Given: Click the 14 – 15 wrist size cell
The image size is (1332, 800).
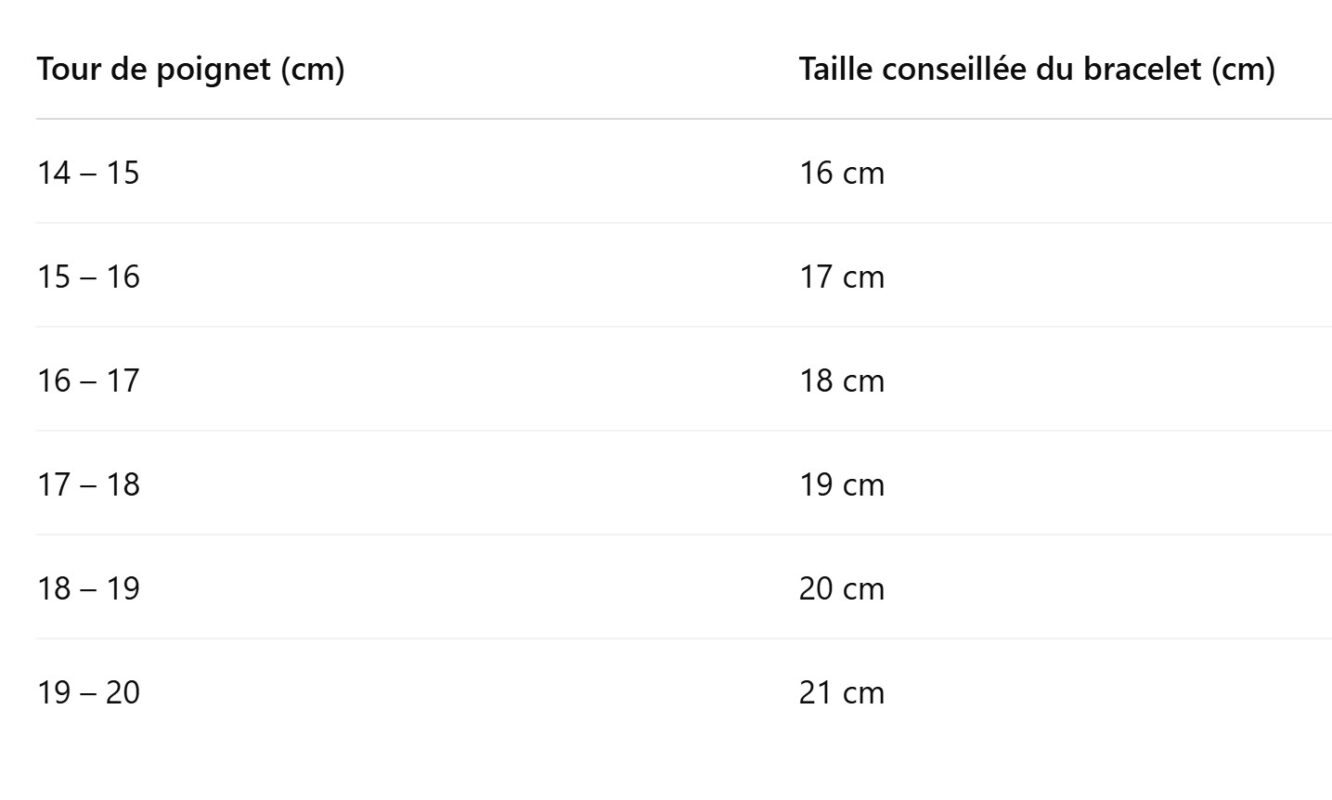Looking at the screenshot, I should tap(89, 173).
